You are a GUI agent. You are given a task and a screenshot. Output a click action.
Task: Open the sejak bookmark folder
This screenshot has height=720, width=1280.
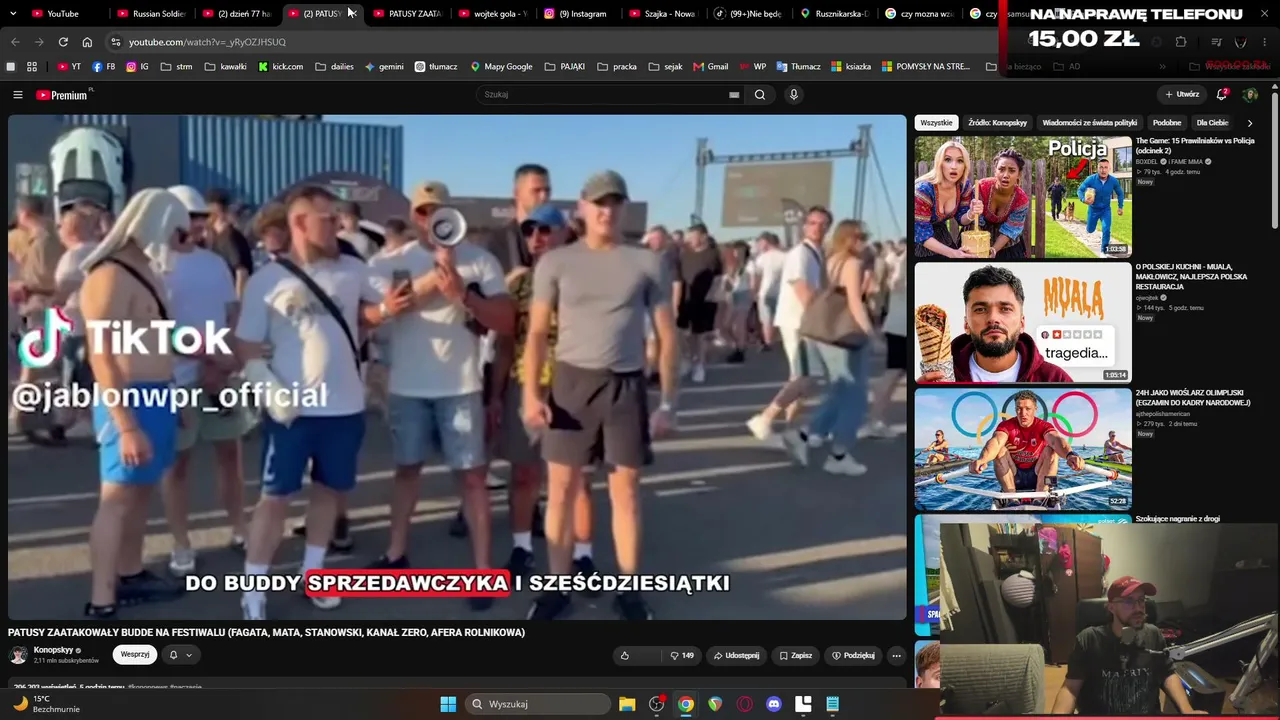[x=665, y=67]
